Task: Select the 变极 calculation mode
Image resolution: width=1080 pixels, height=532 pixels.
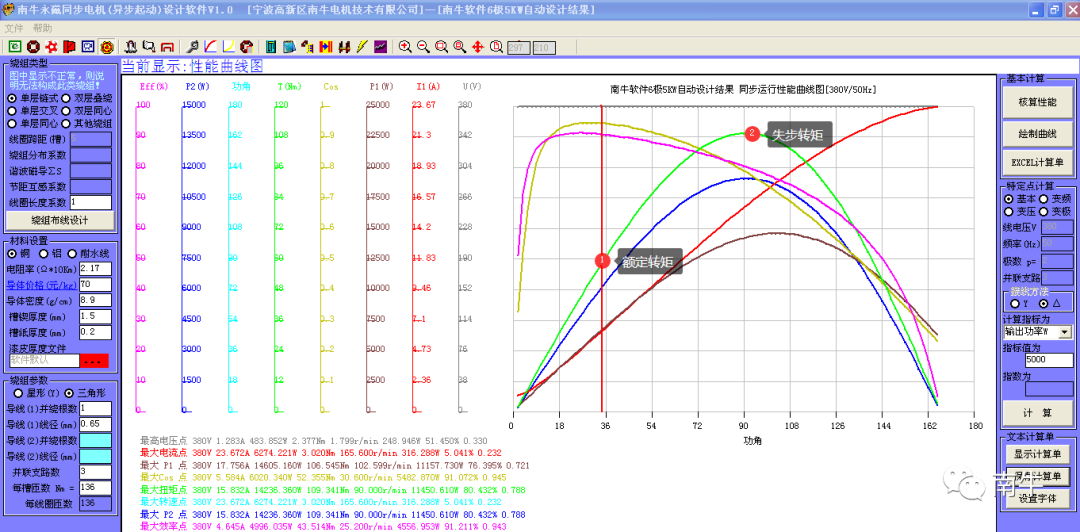Action: tap(1053, 212)
